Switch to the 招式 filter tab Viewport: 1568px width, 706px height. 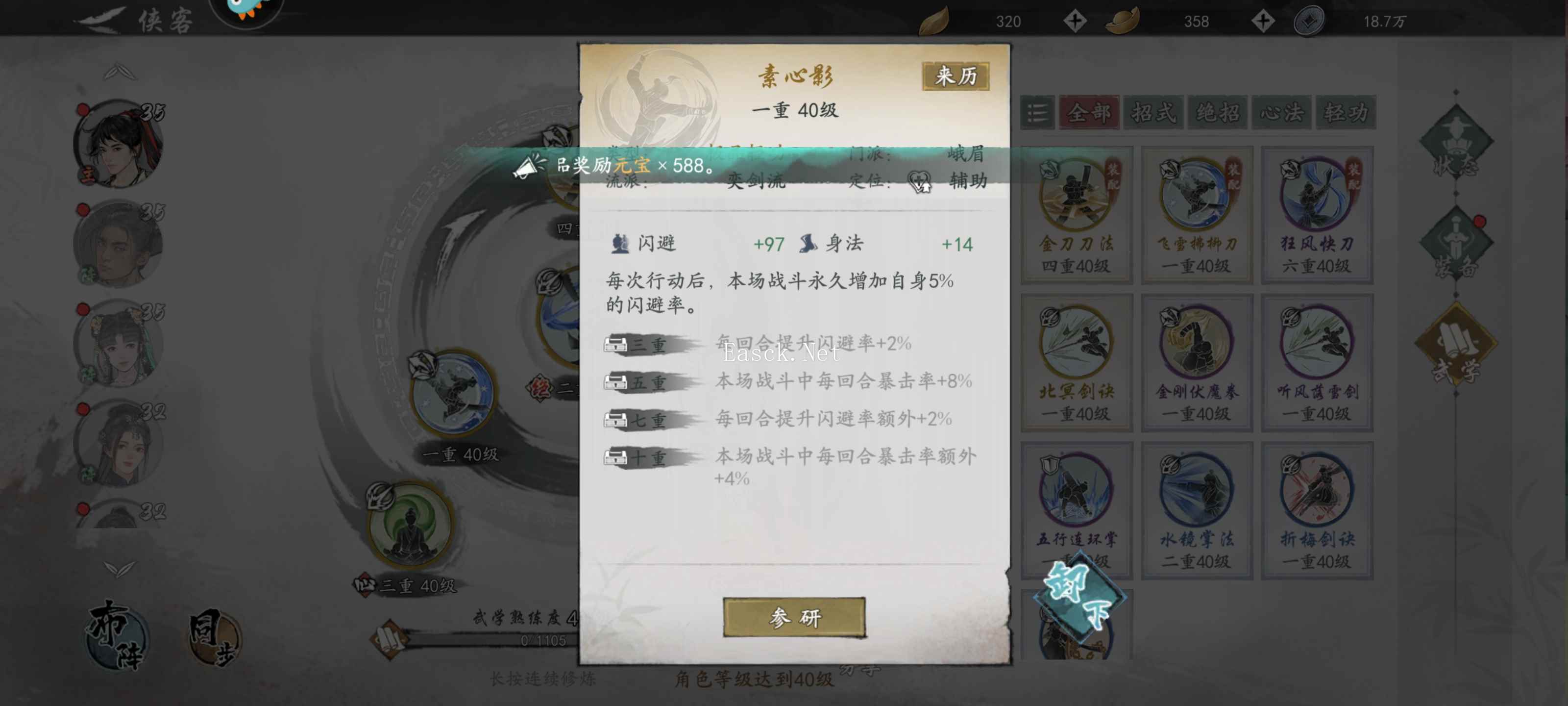(x=1153, y=112)
